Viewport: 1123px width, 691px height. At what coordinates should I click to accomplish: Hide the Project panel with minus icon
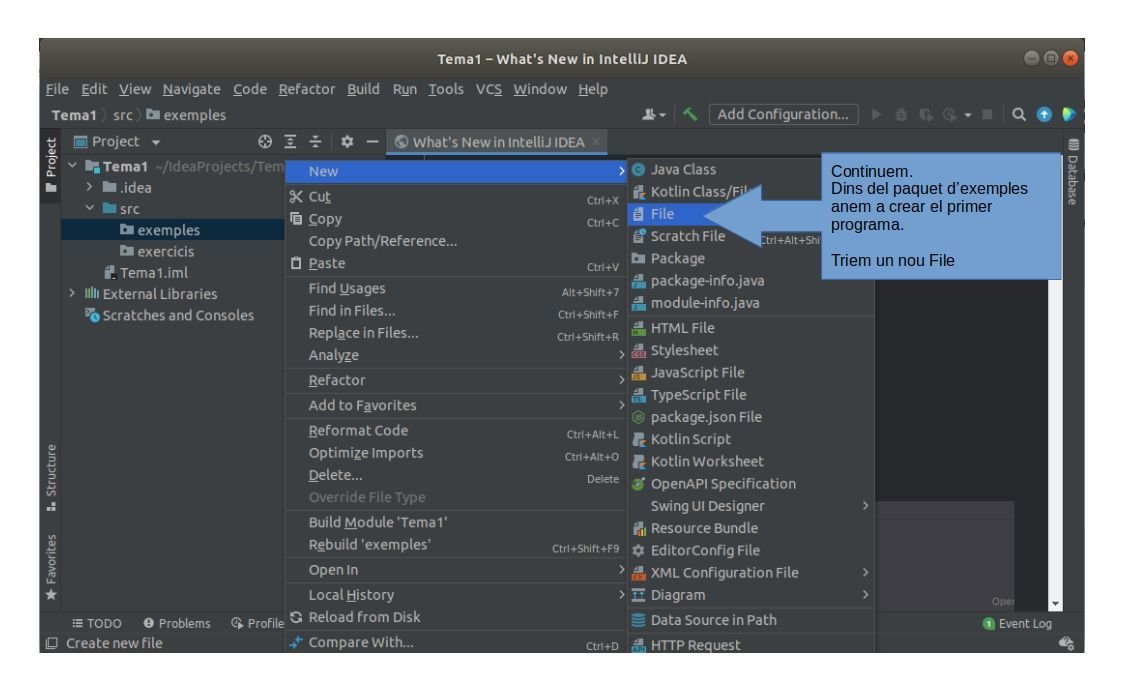click(x=372, y=142)
